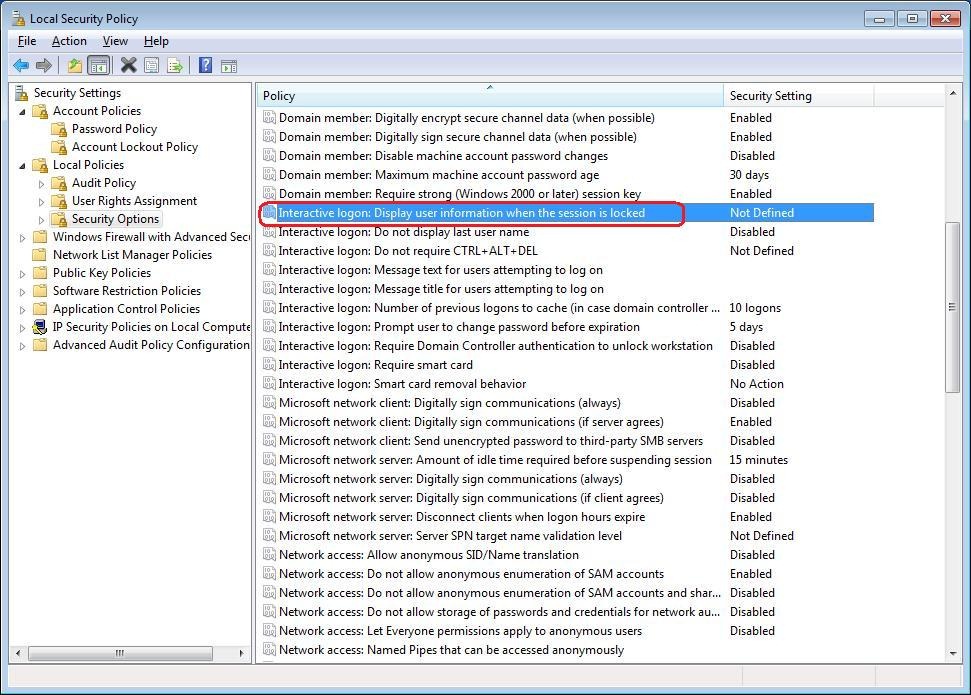Viewport: 971px width, 695px height.
Task: Open the Action menu
Action: point(69,41)
